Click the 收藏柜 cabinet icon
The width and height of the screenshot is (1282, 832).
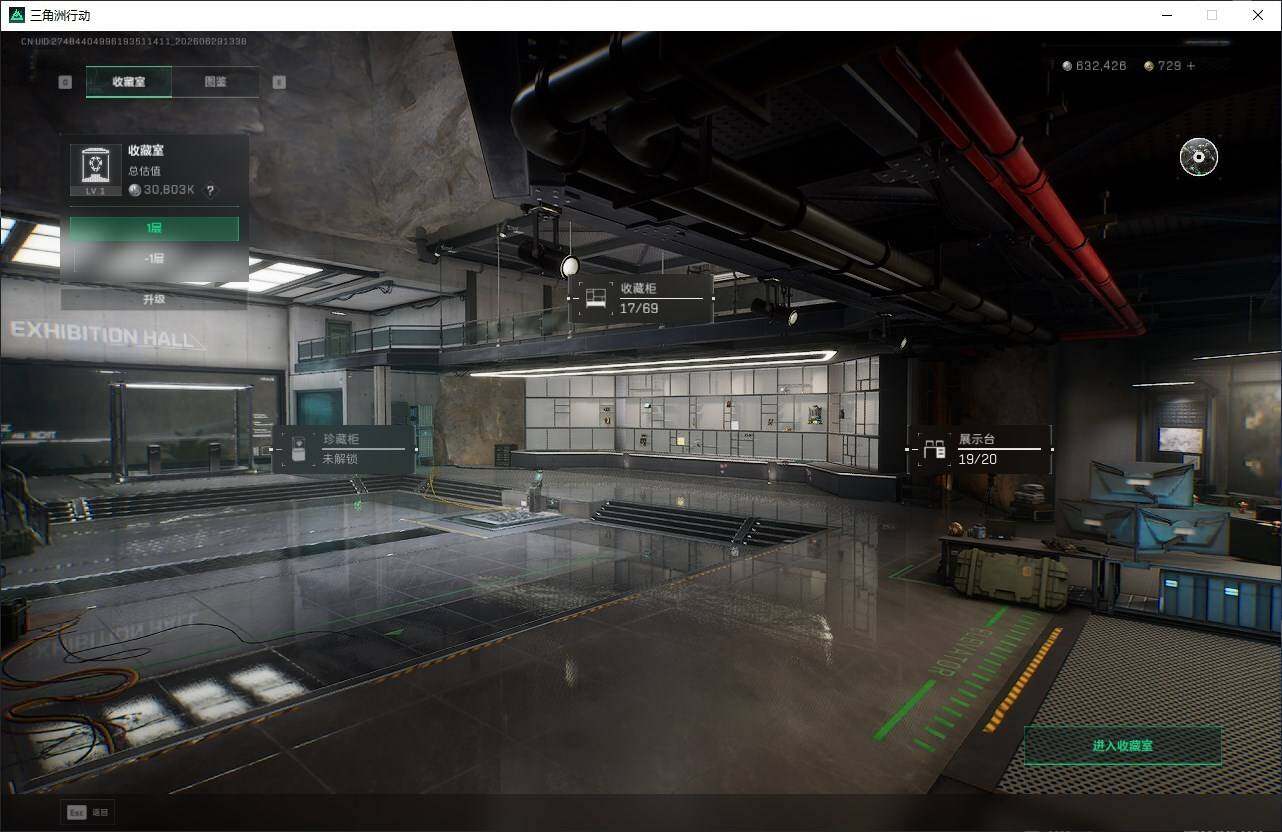[x=596, y=298]
